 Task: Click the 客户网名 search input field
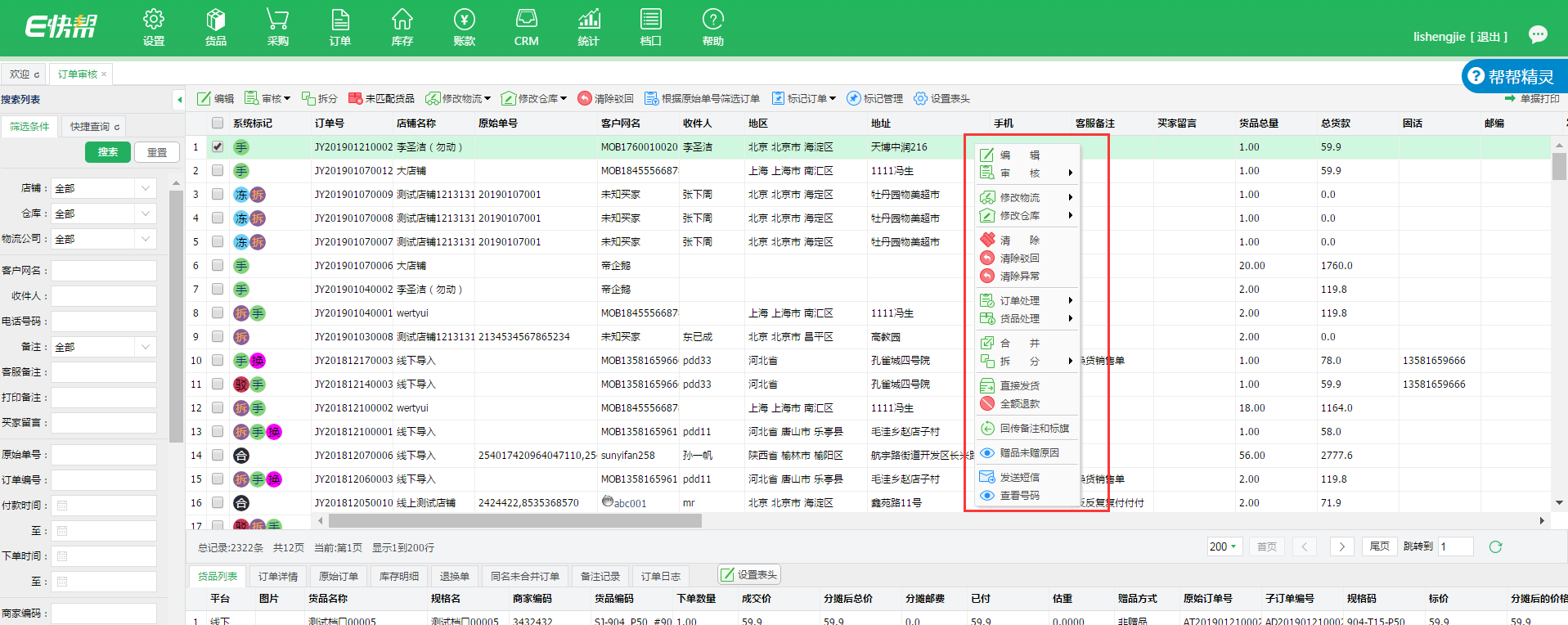click(104, 270)
